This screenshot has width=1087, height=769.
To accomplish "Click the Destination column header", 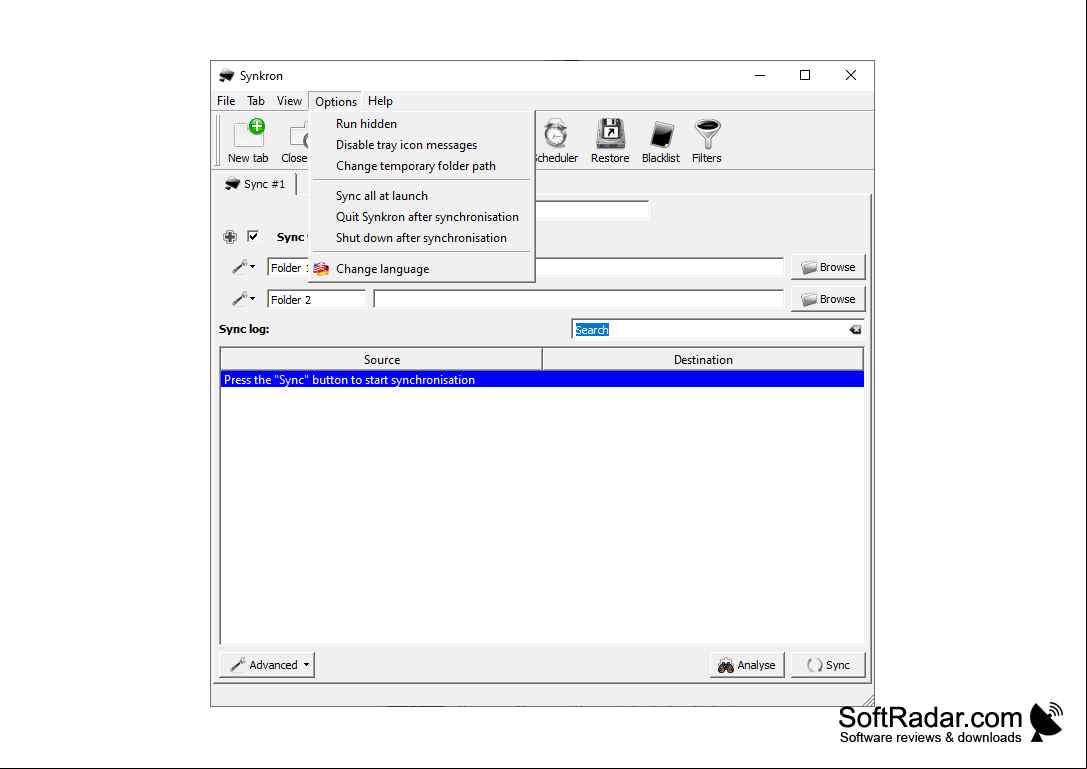I will pyautogui.click(x=703, y=360).
